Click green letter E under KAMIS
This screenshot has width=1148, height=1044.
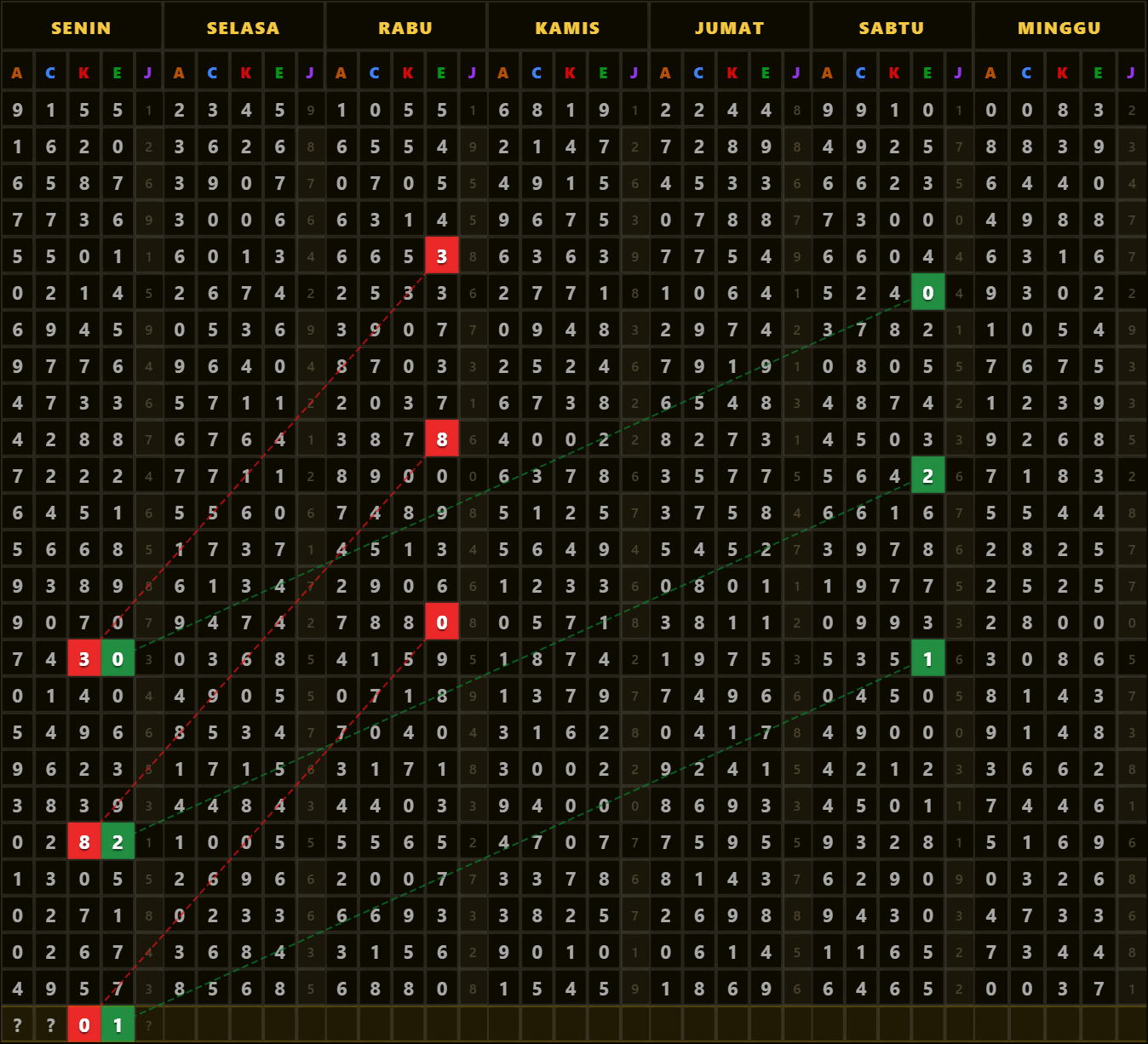[604, 73]
